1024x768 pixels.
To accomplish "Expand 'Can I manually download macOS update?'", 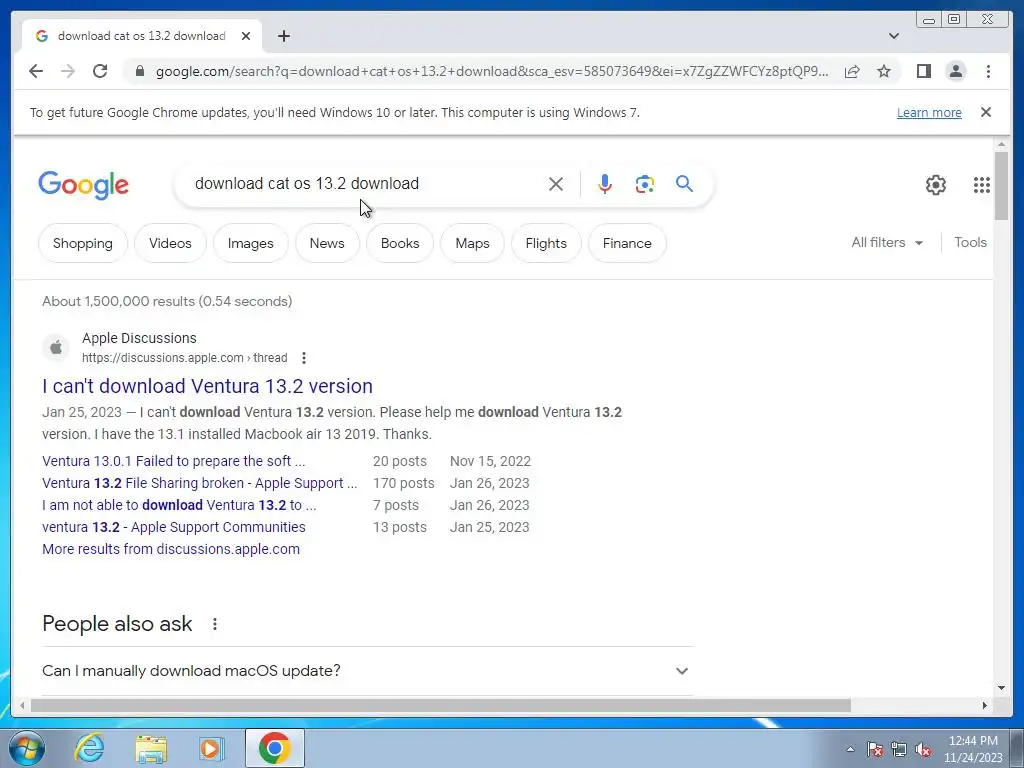I will [367, 671].
